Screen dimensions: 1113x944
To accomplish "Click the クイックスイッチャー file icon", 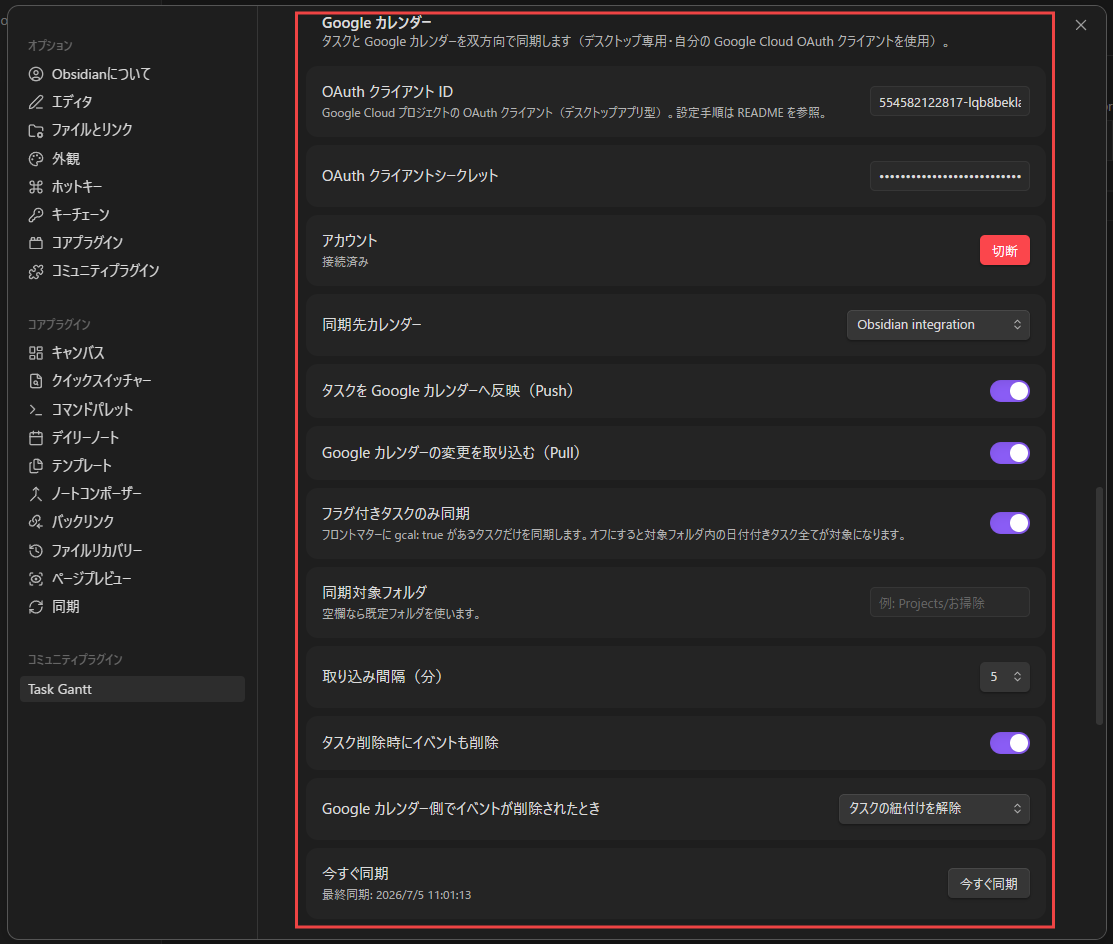I will click(x=35, y=381).
